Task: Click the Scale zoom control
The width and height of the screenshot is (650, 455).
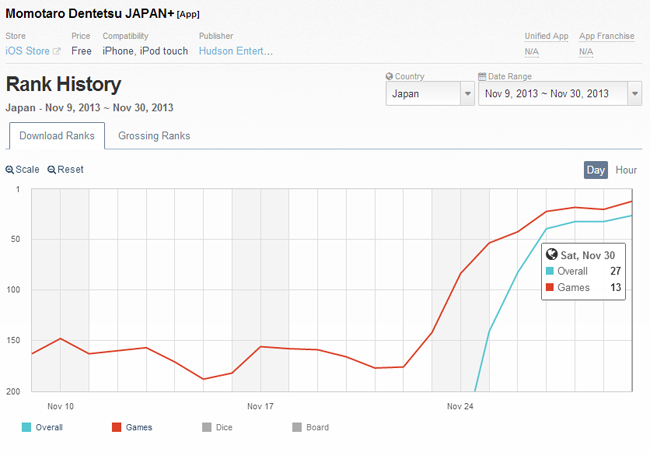Action: (x=22, y=169)
